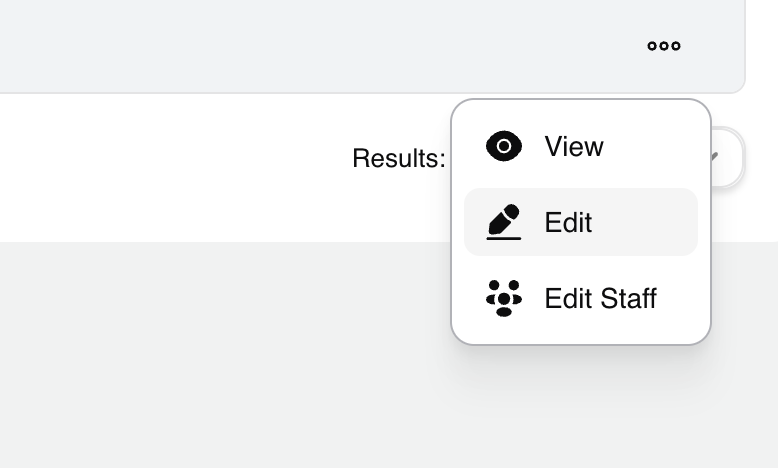
Task: Click the people group icon beside Edit Staff
Action: 504,298
